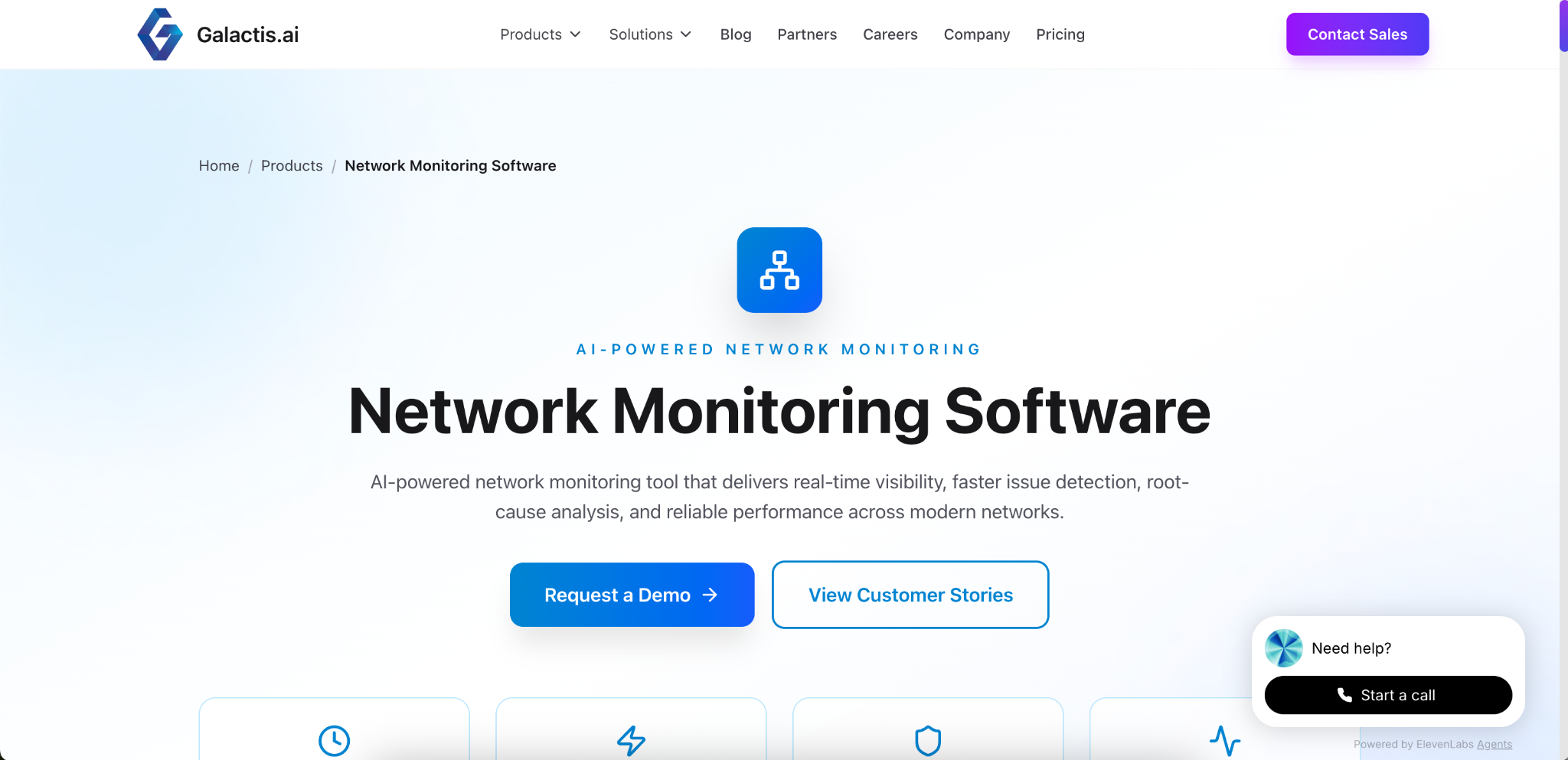The width and height of the screenshot is (1568, 760).
Task: Navigate to the Company page
Action: (976, 34)
